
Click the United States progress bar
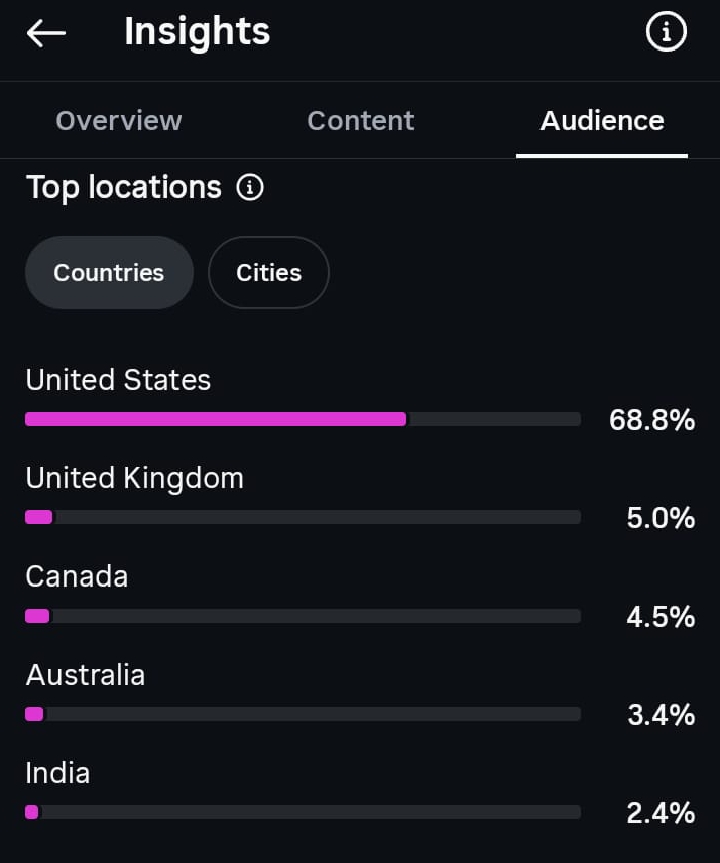pyautogui.click(x=303, y=419)
